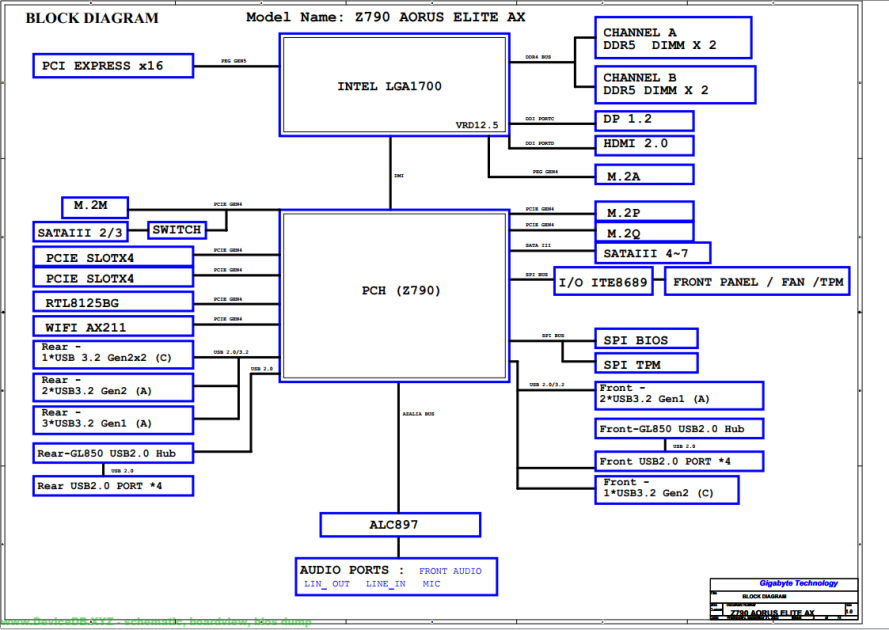Click the Rear-GL850 USB2.0 Hub box
This screenshot has height=630, width=889.
(113, 453)
